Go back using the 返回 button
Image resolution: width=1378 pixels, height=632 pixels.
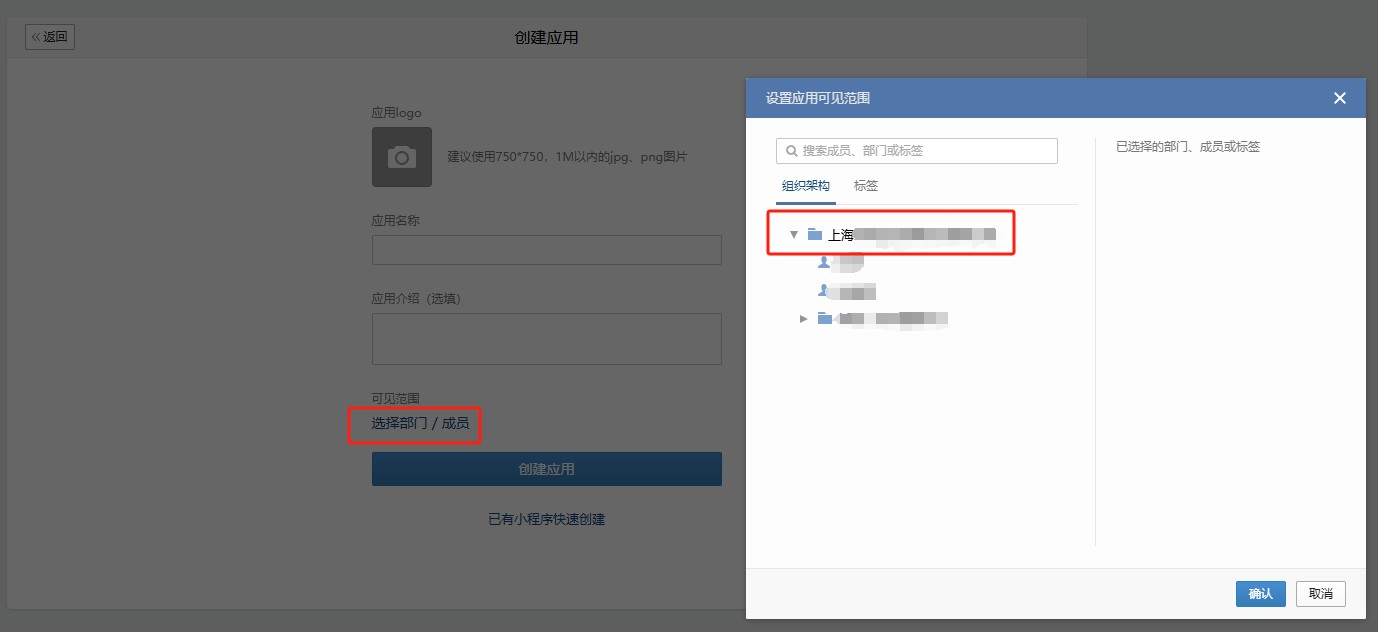coord(50,37)
